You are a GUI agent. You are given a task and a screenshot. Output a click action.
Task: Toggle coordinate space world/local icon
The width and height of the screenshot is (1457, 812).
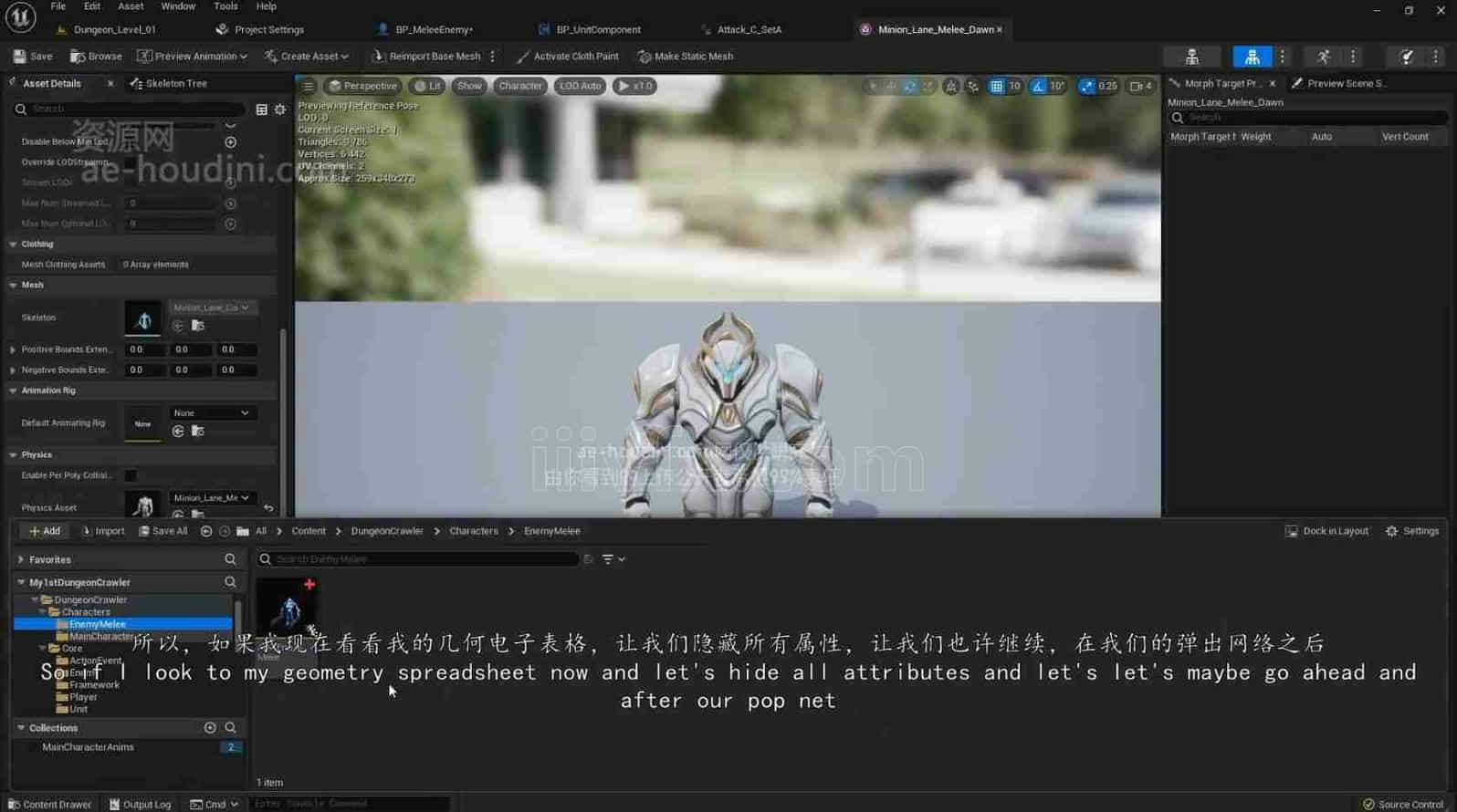951,86
